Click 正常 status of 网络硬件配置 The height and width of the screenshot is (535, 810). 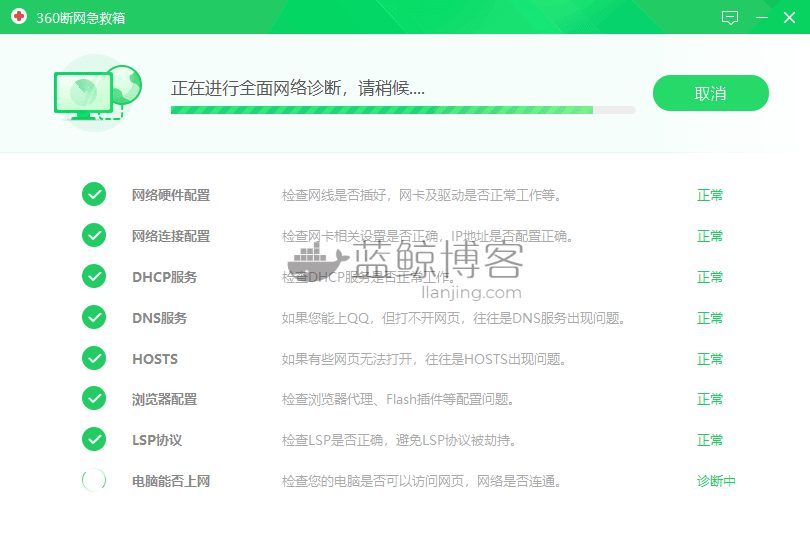tap(710, 195)
